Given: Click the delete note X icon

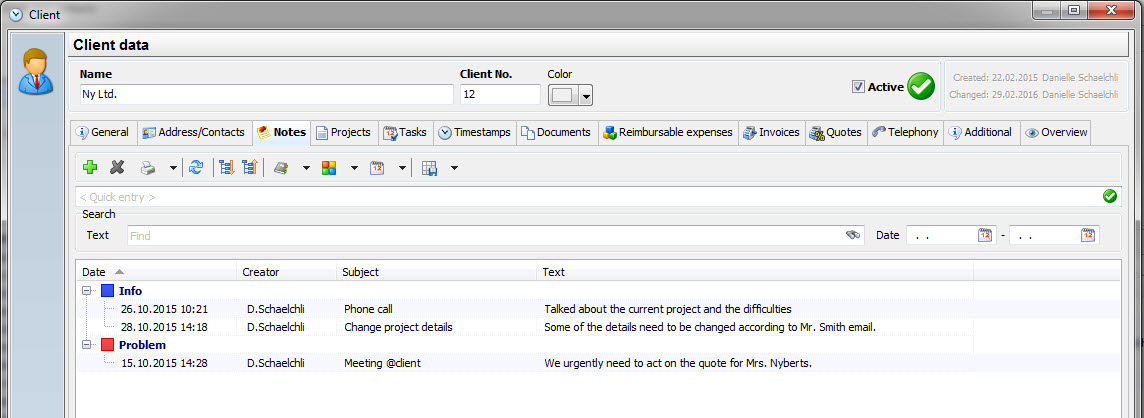Looking at the screenshot, I should 117,168.
